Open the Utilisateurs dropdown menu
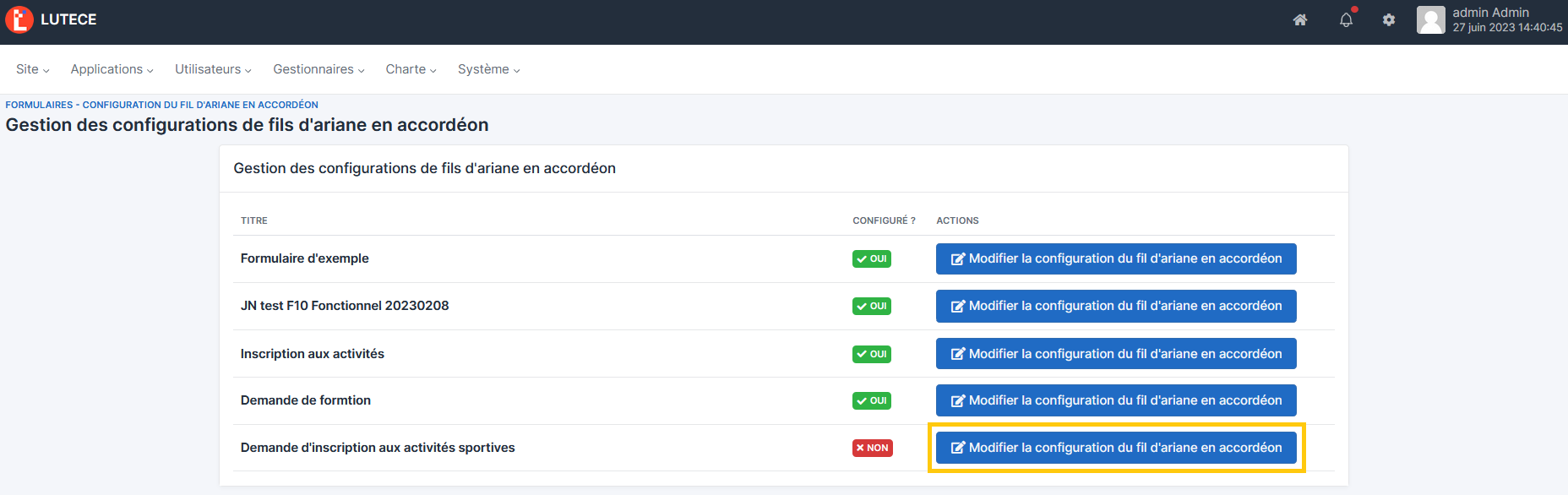The width and height of the screenshot is (1568, 495). pyautogui.click(x=213, y=69)
